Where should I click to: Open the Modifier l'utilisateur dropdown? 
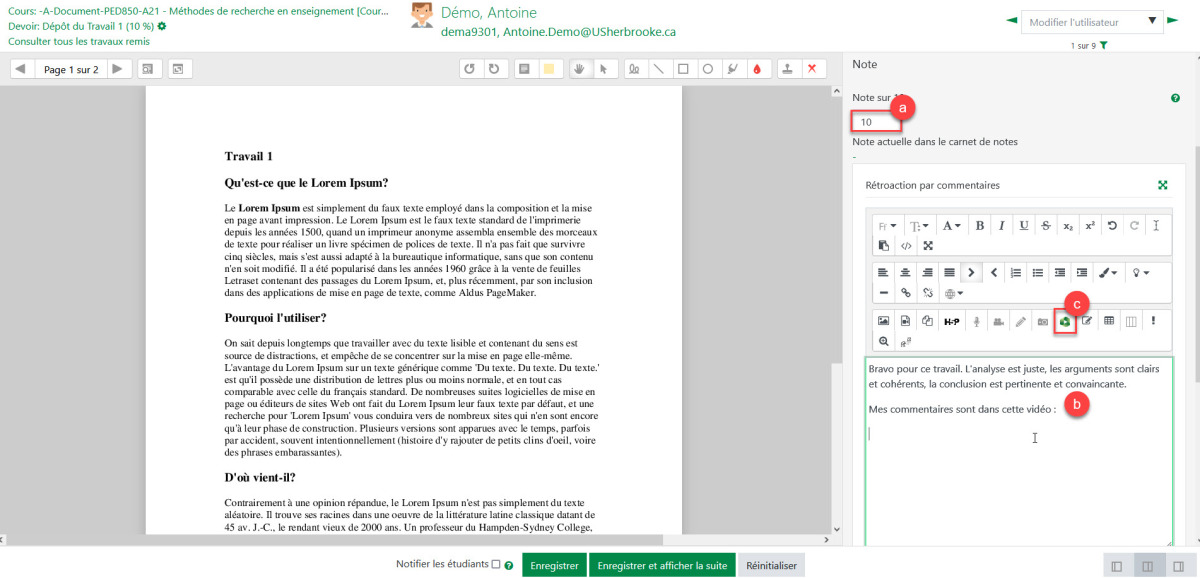[1092, 21]
